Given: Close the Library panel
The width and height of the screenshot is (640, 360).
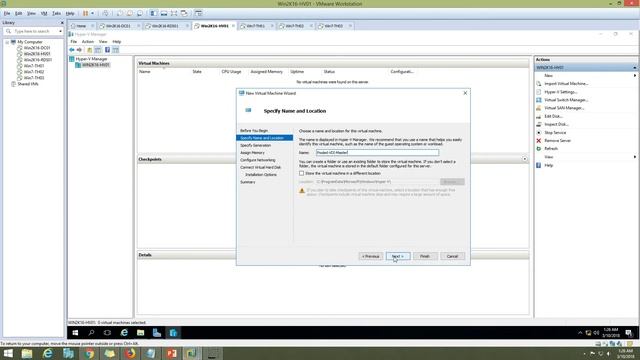Looking at the screenshot, I should point(62,23).
